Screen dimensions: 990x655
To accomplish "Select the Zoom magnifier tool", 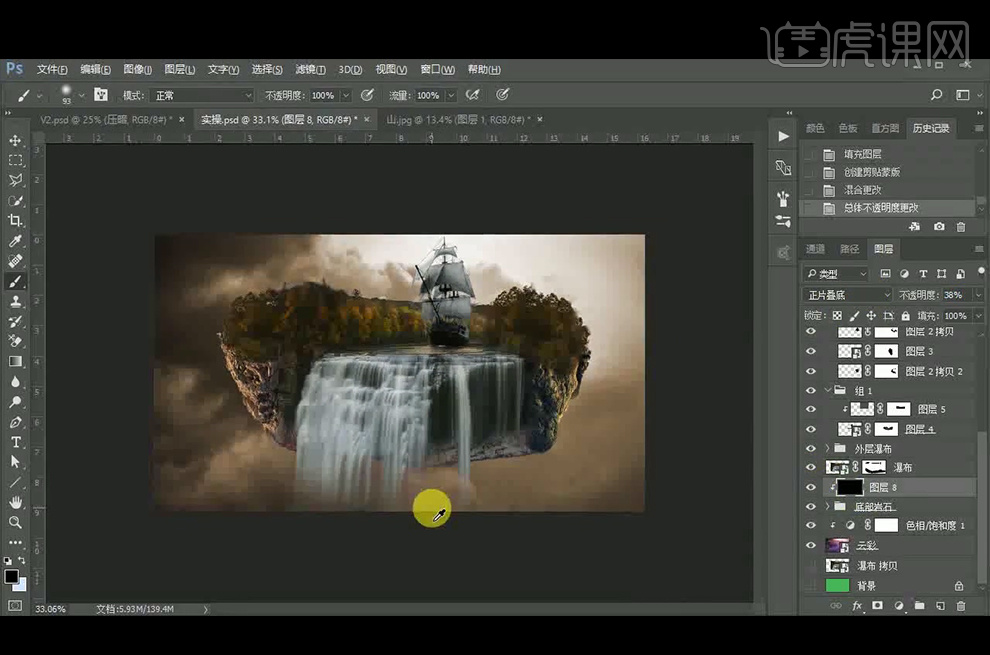I will click(15, 522).
